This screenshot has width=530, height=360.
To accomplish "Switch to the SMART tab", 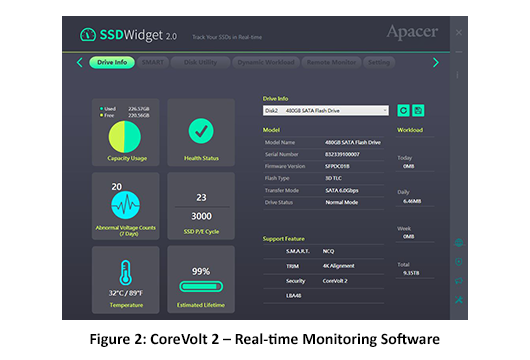I will pos(153,63).
